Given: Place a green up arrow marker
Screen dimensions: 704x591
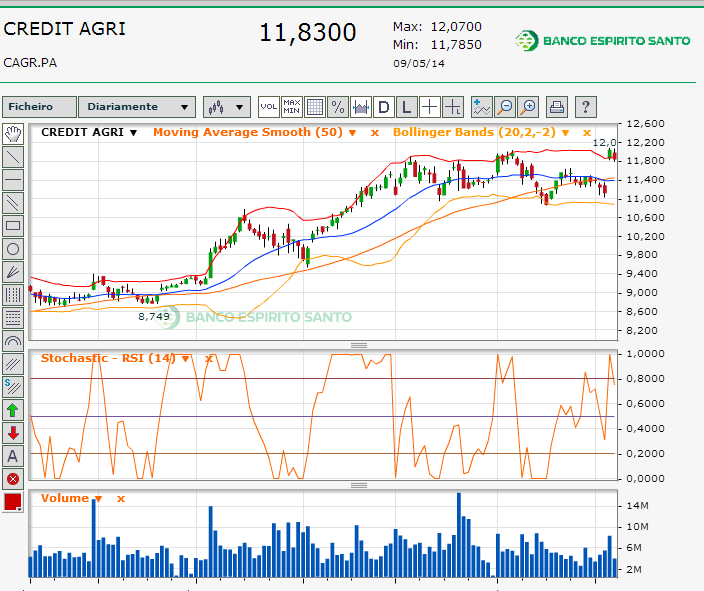Looking at the screenshot, I should click(13, 410).
